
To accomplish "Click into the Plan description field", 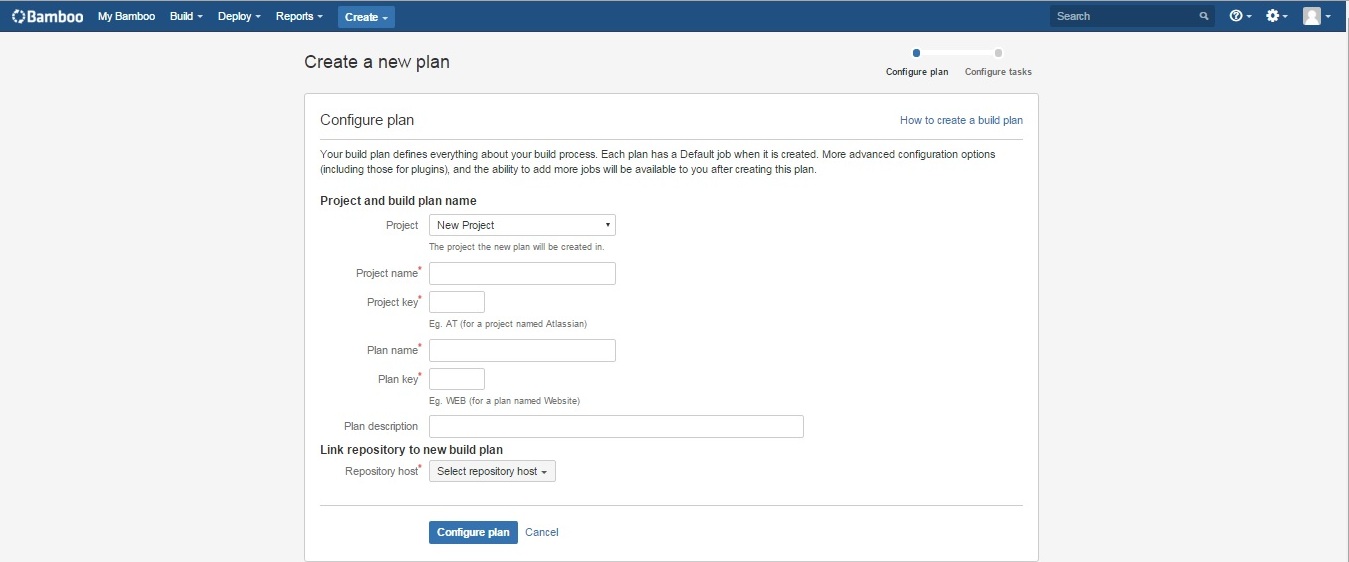I will point(616,426).
